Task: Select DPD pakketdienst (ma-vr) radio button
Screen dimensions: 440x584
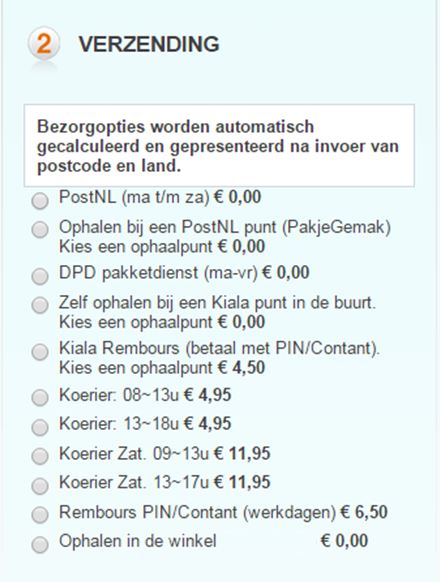Action: [x=40, y=277]
